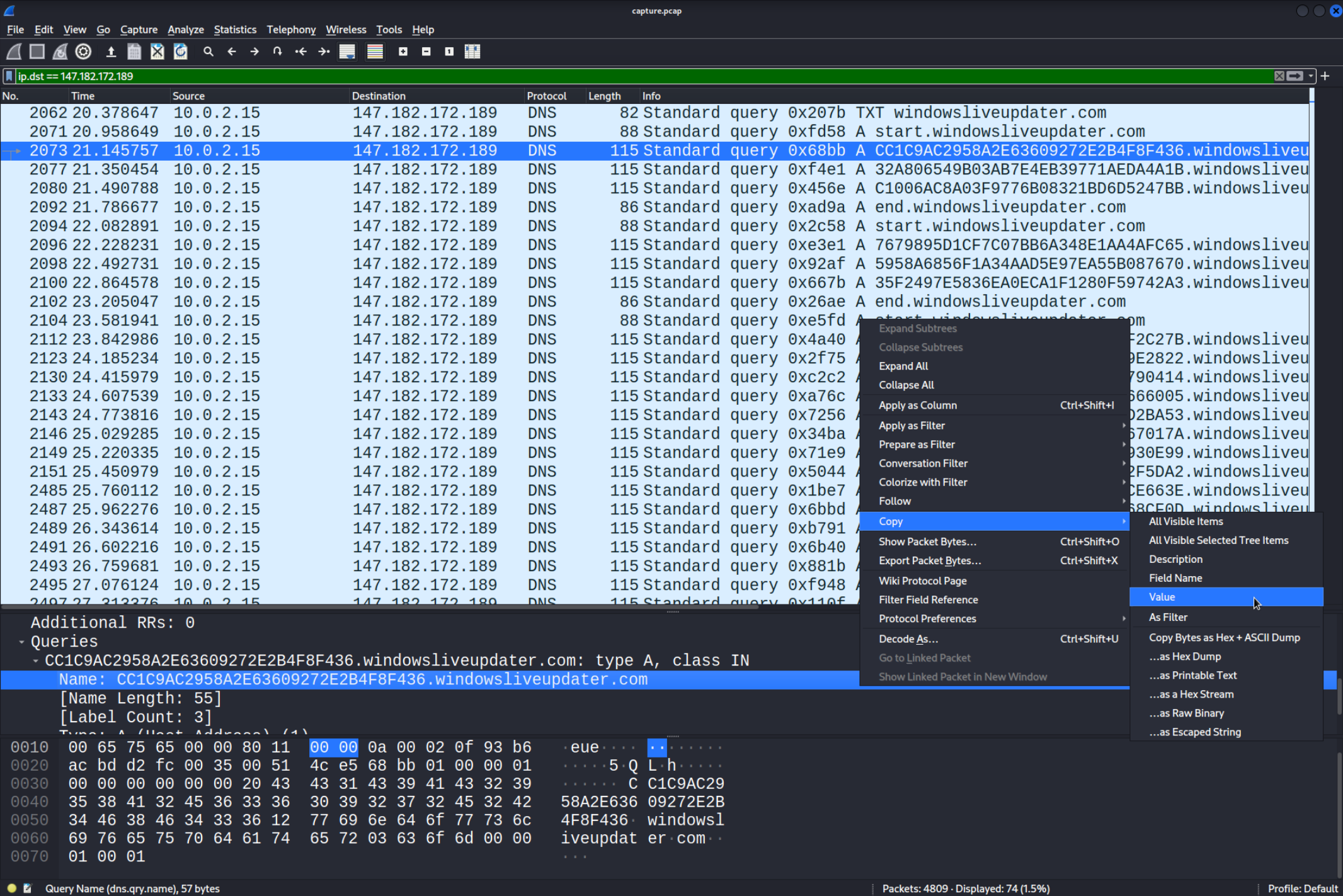Click the display filter input field
Viewport: 1343px width, 896px height.
click(643, 76)
